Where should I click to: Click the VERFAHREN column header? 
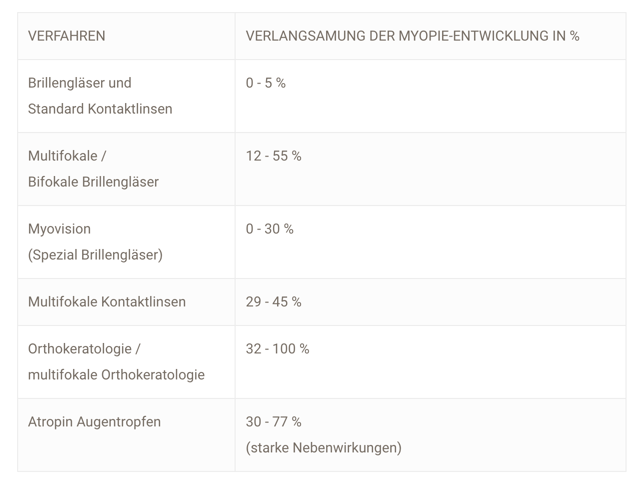pos(66,36)
